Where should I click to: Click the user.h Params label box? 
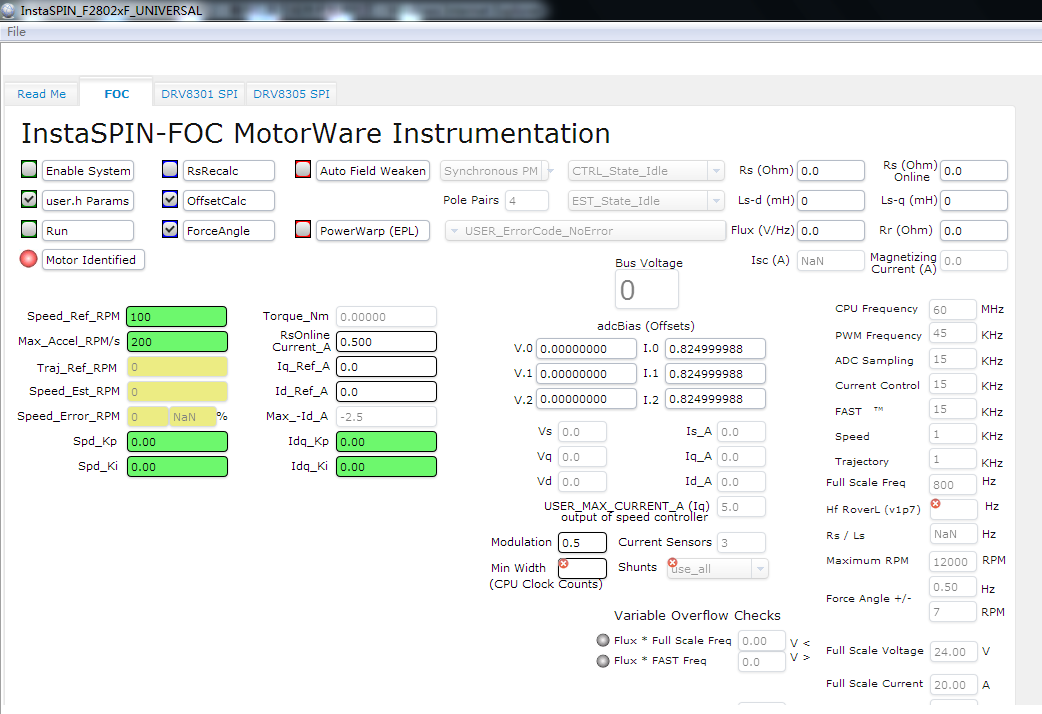88,201
